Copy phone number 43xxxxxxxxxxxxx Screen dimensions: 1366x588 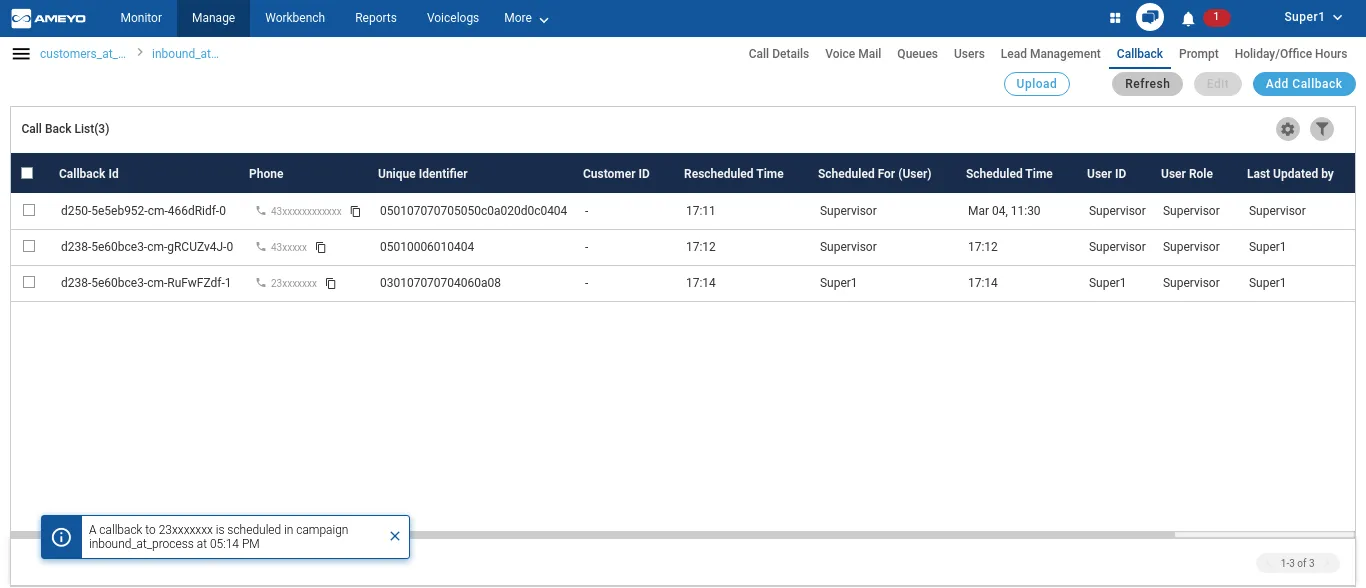(x=355, y=212)
